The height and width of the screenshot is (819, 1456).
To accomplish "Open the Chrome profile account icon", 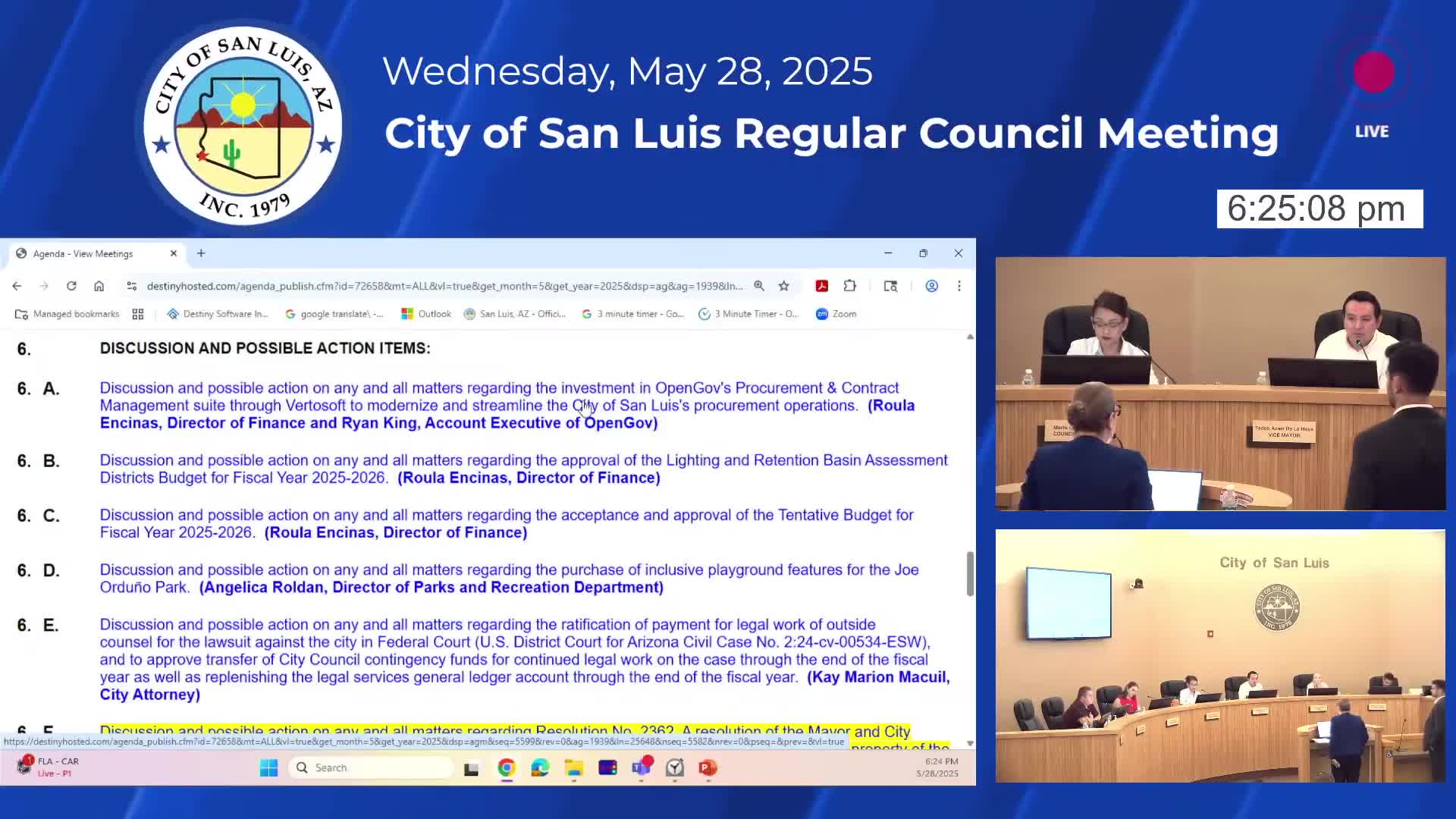I will pyautogui.click(x=931, y=286).
